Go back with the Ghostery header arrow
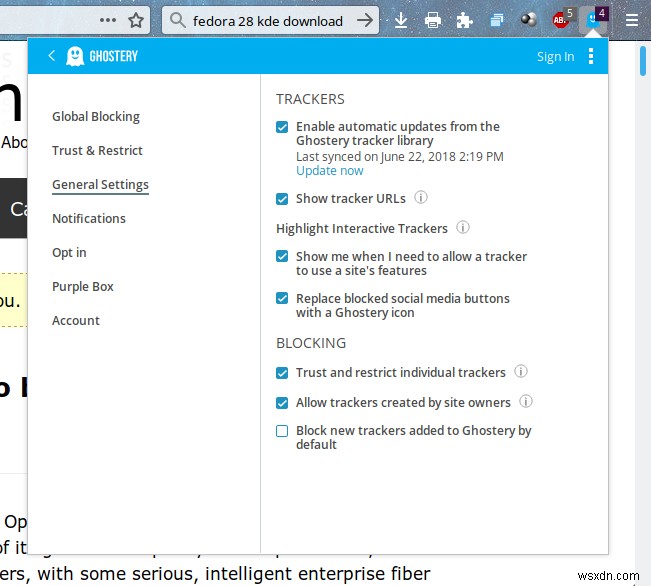Screen dimensions: 651x586 51,56
